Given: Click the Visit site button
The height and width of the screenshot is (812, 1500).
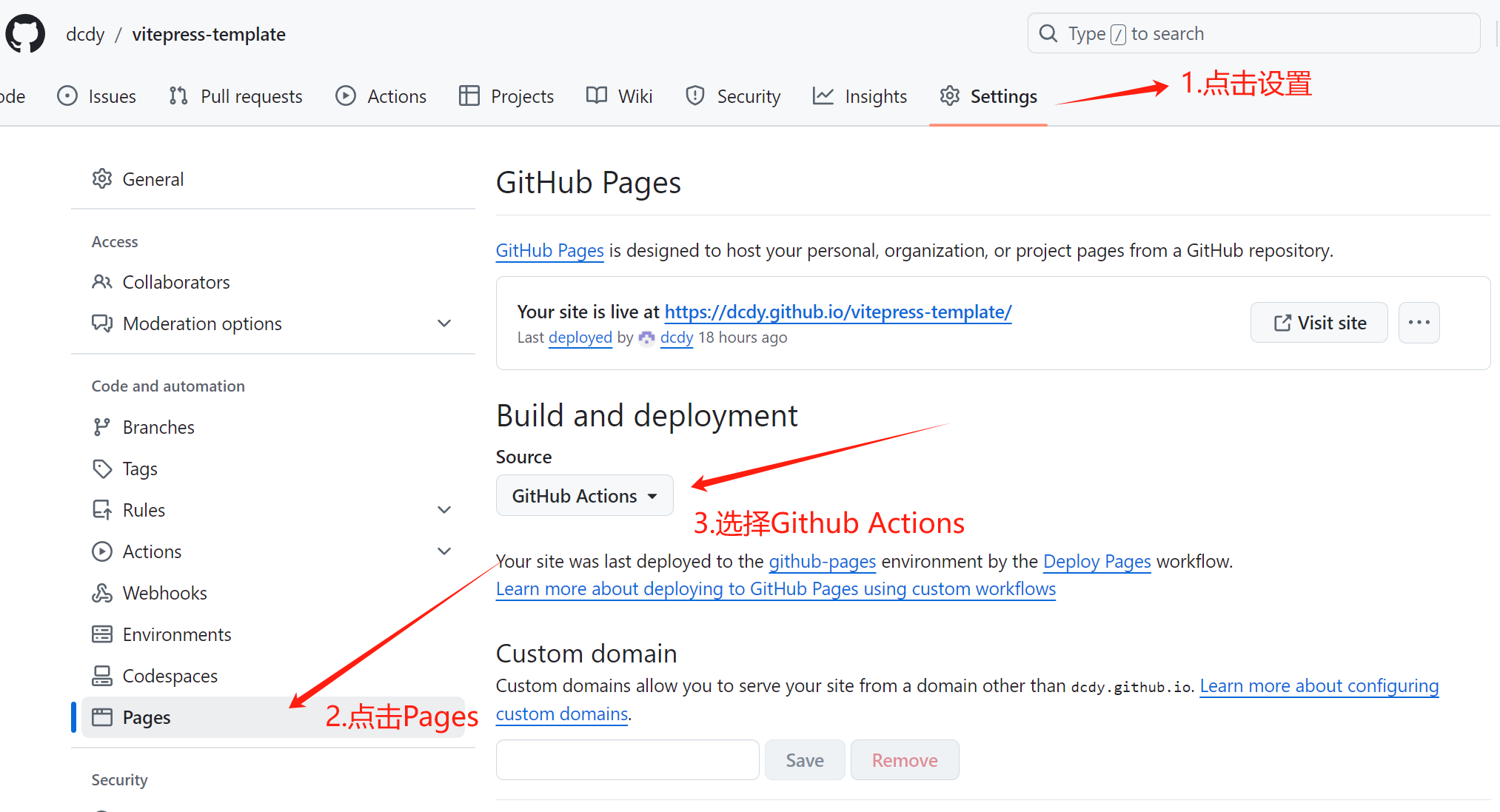Looking at the screenshot, I should pyautogui.click(x=1319, y=323).
